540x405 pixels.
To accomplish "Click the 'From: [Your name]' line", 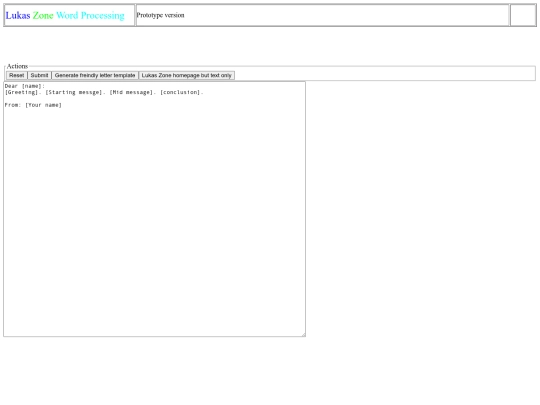I will click(33, 105).
